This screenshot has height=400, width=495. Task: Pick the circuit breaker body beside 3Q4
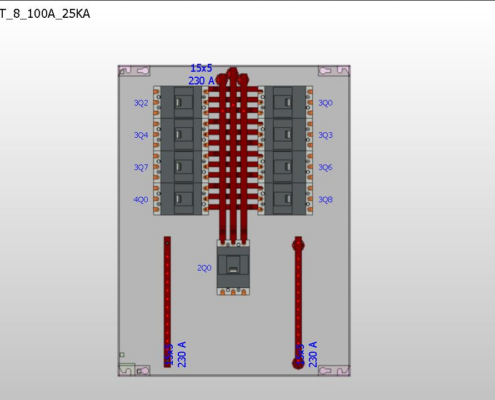[x=181, y=134]
